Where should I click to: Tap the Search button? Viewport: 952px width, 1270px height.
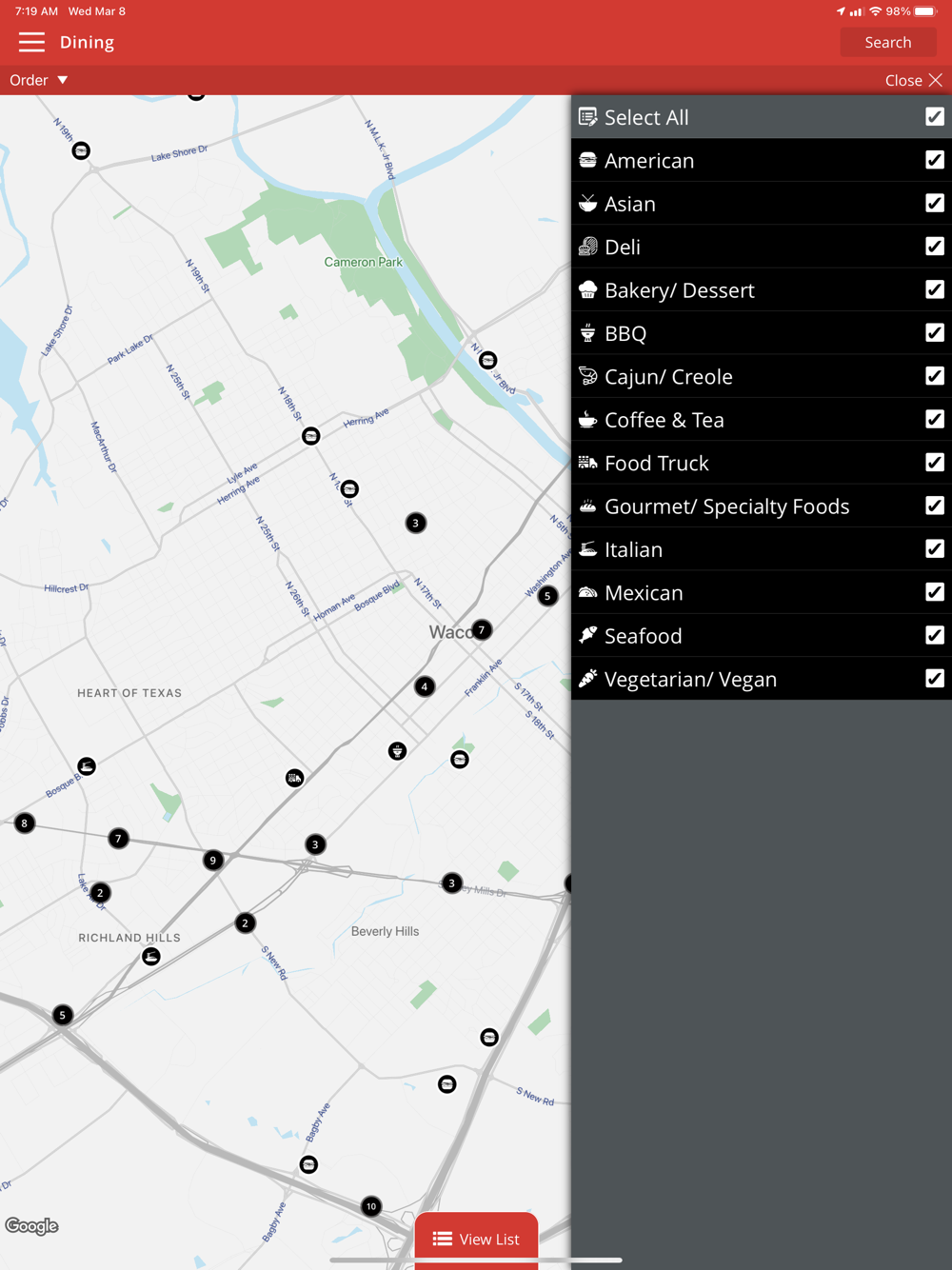[x=888, y=42]
